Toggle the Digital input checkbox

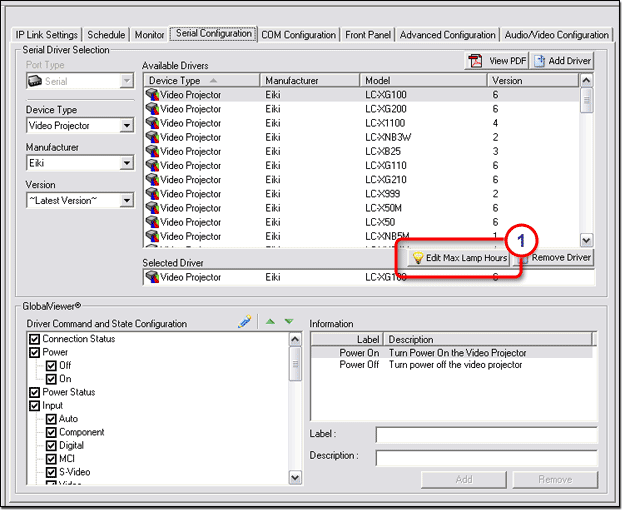51,446
